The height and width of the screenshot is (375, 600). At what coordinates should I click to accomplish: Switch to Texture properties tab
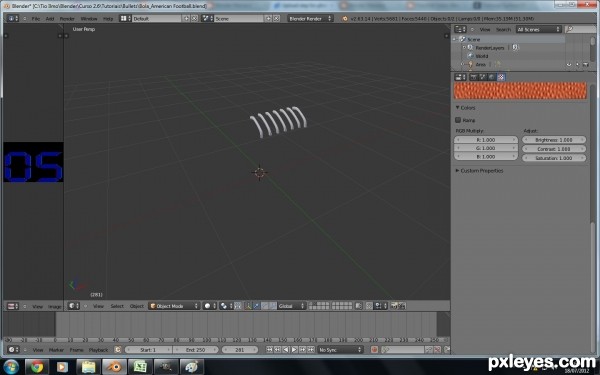(x=501, y=77)
